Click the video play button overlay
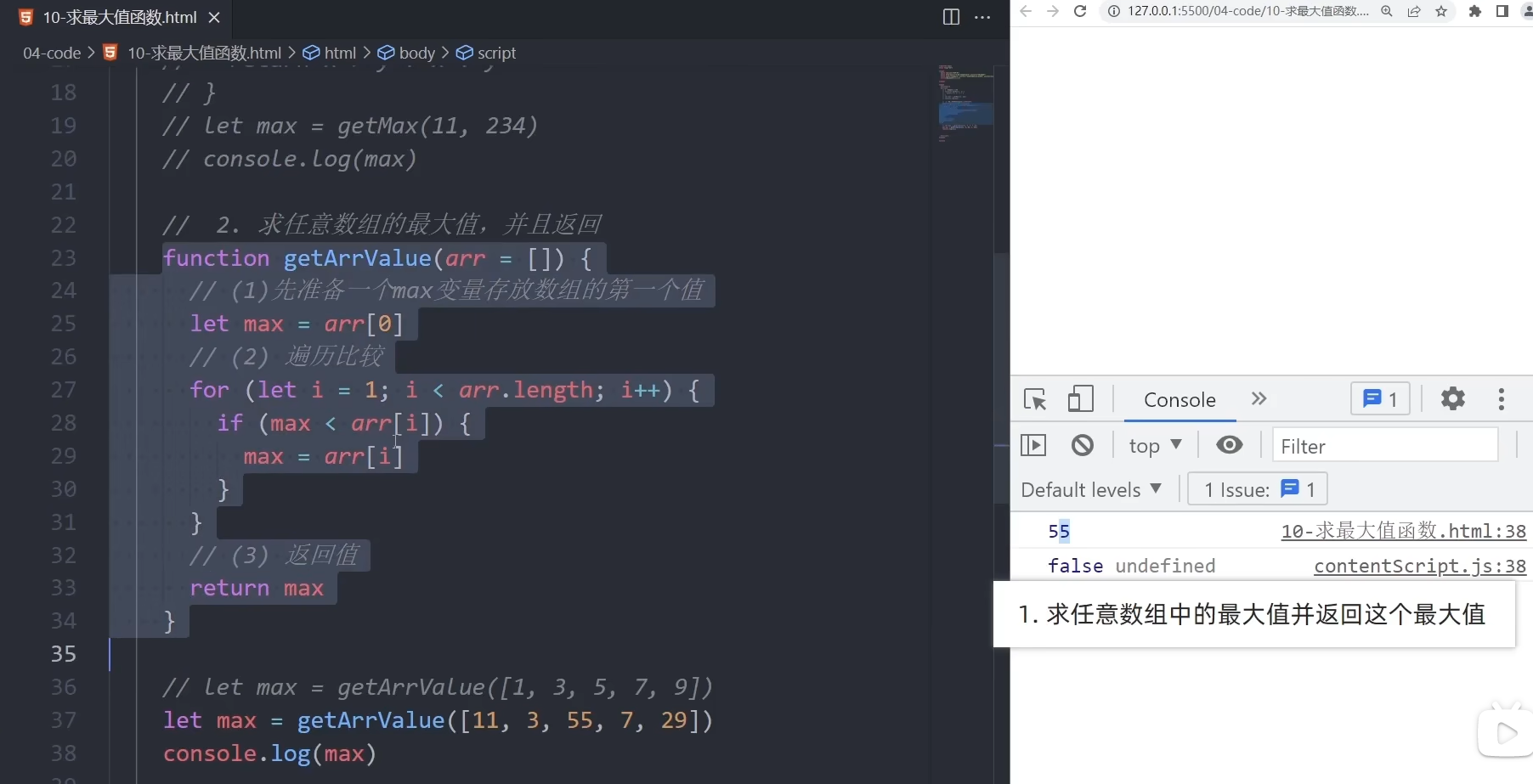This screenshot has height=784, width=1533. pyautogui.click(x=1506, y=731)
